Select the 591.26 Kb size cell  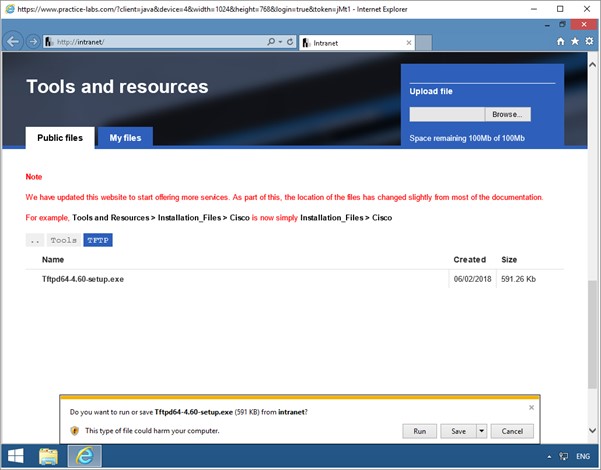518,279
